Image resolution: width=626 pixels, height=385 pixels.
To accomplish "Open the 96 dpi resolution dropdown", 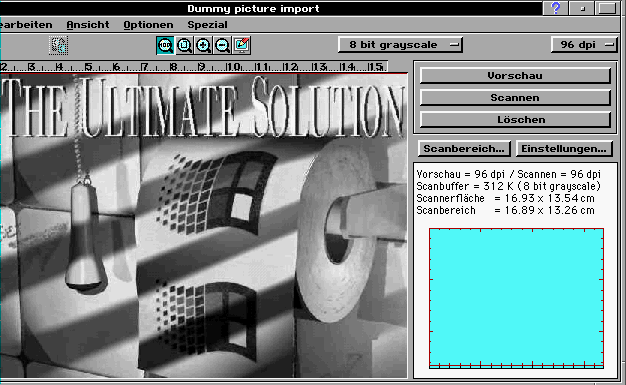I will (584, 45).
